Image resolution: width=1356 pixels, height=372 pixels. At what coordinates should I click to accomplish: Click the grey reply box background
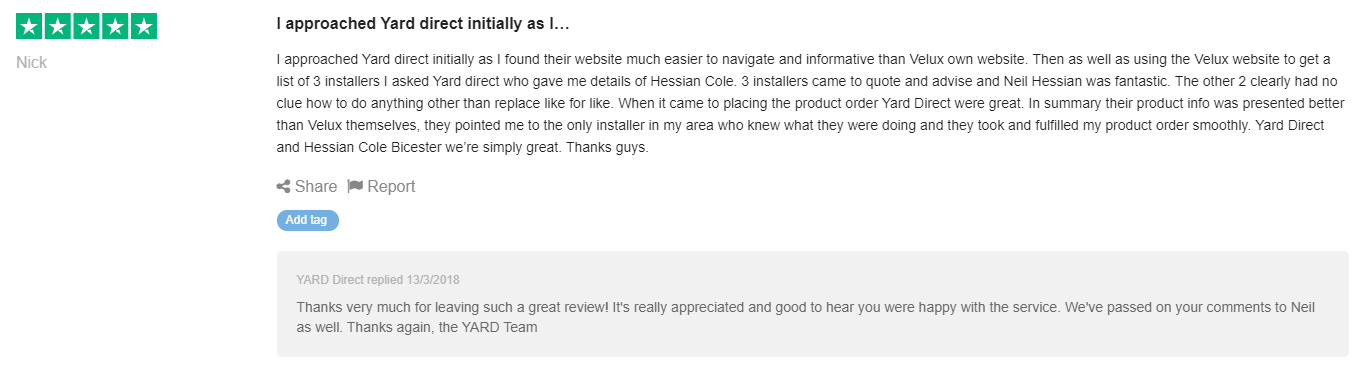pyautogui.click(x=812, y=304)
